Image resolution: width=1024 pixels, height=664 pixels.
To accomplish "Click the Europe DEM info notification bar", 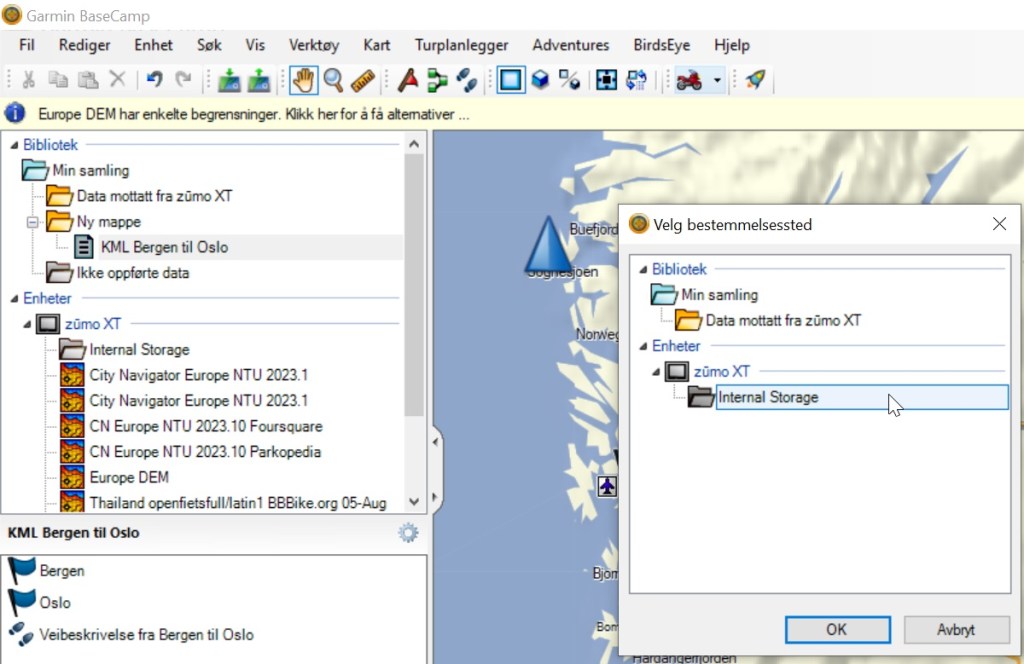I will 253,114.
